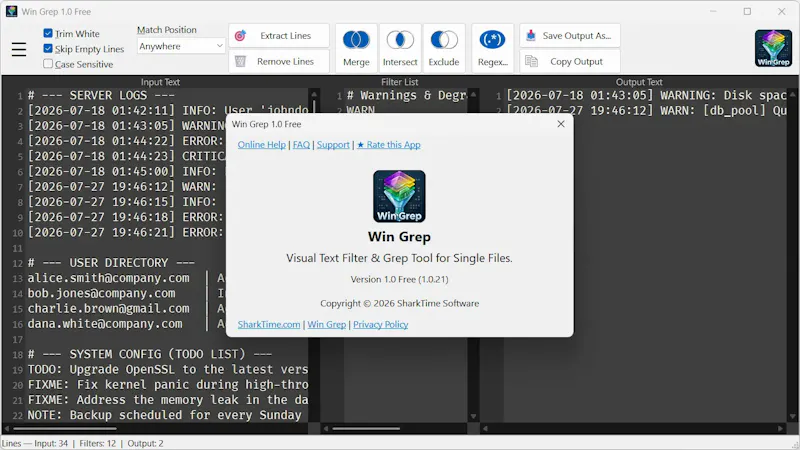Viewport: 800px width, 450px height.
Task: Click the Copy Output button
Action: 570,61
